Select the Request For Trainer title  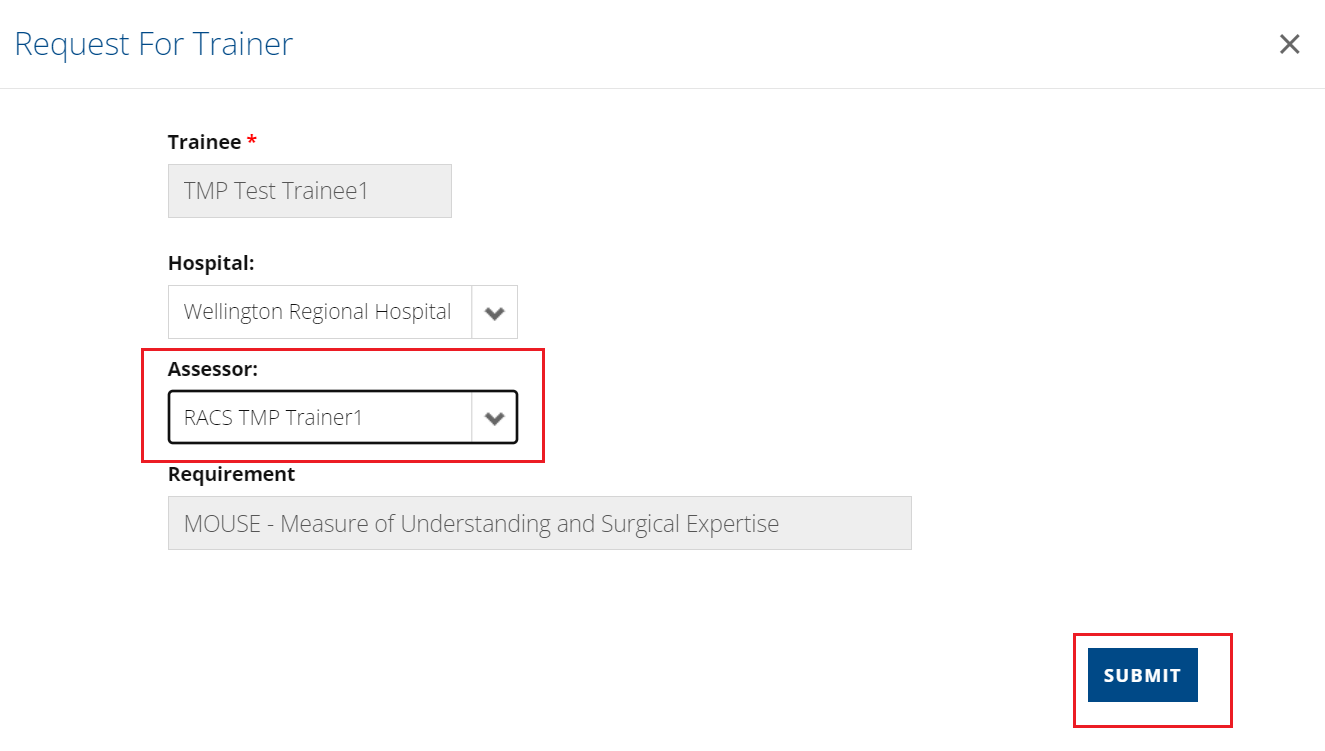coord(153,44)
